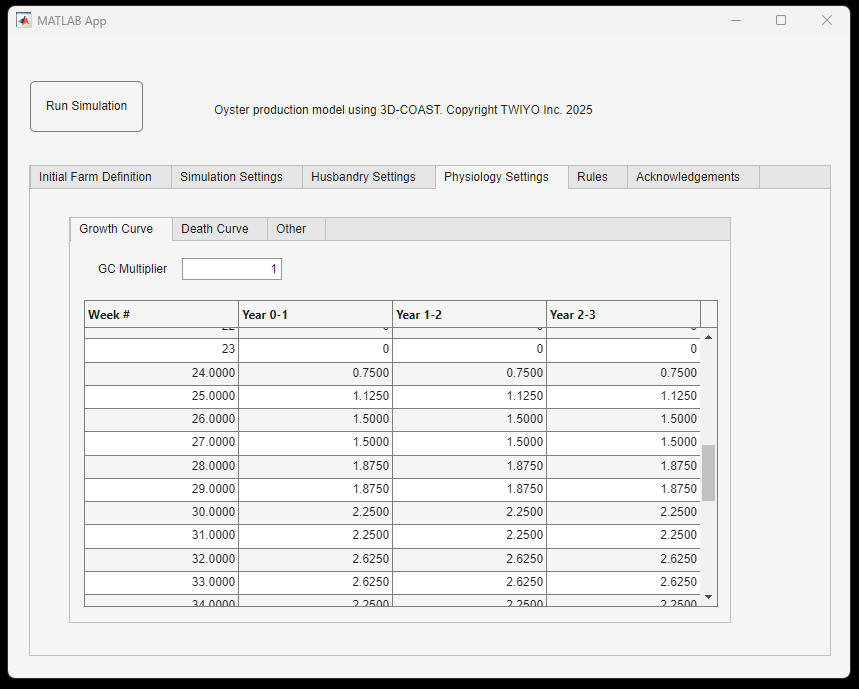Image resolution: width=859 pixels, height=689 pixels.
Task: Select Year 1-2 cell for week 26
Action: click(469, 419)
